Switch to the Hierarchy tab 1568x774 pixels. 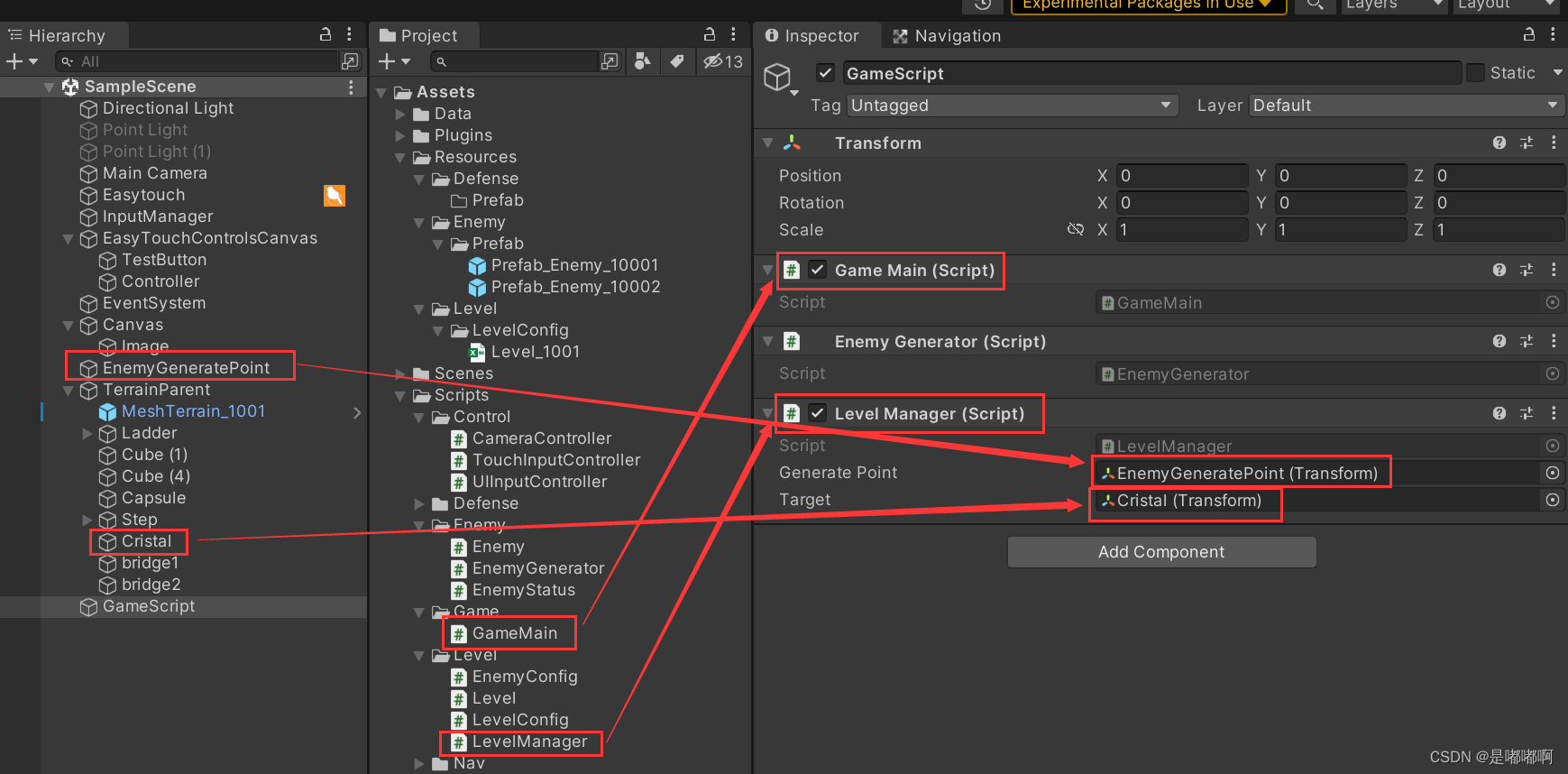(65, 35)
